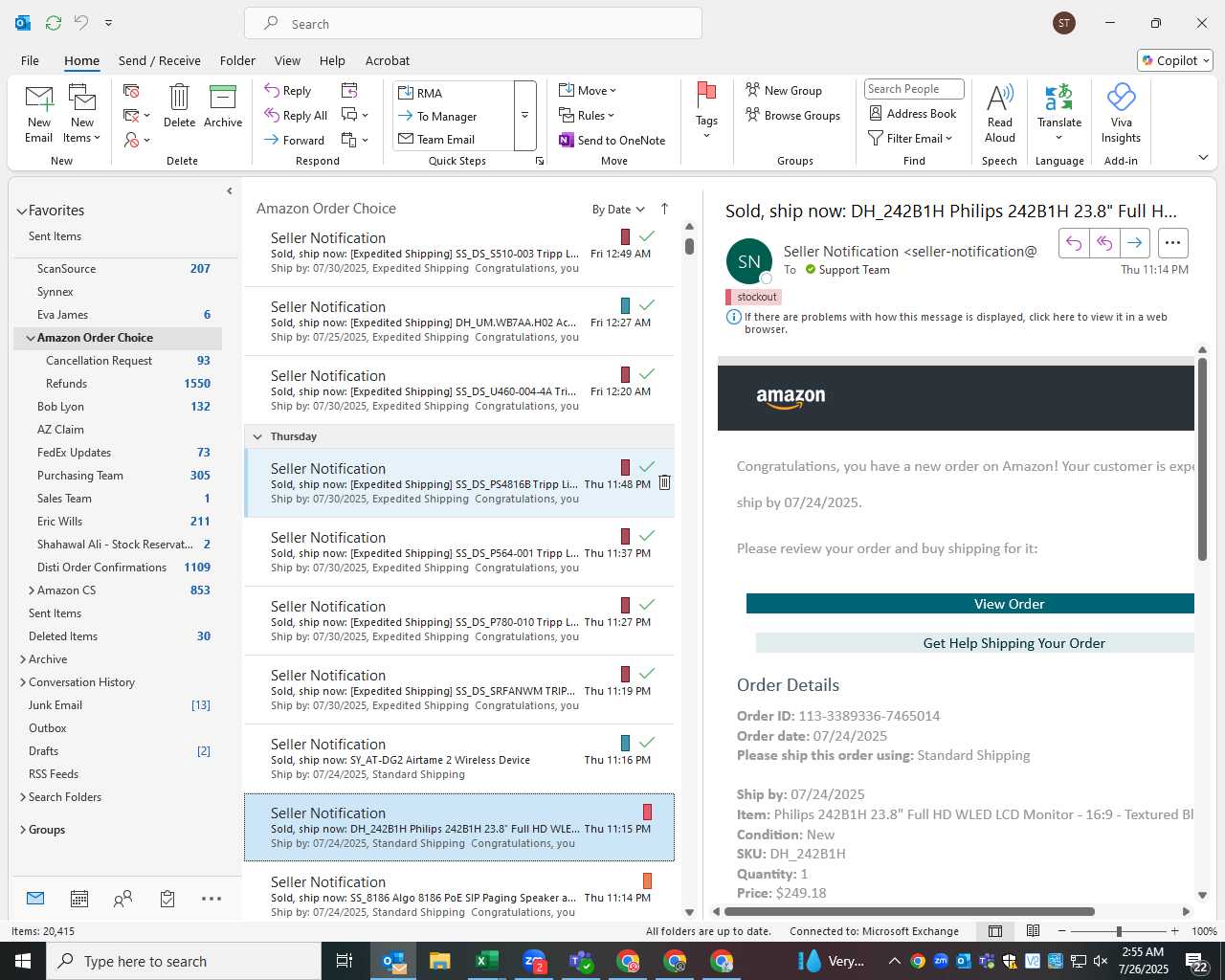Open the Filter Email dropdown
1225x980 pixels.
pos(910,138)
